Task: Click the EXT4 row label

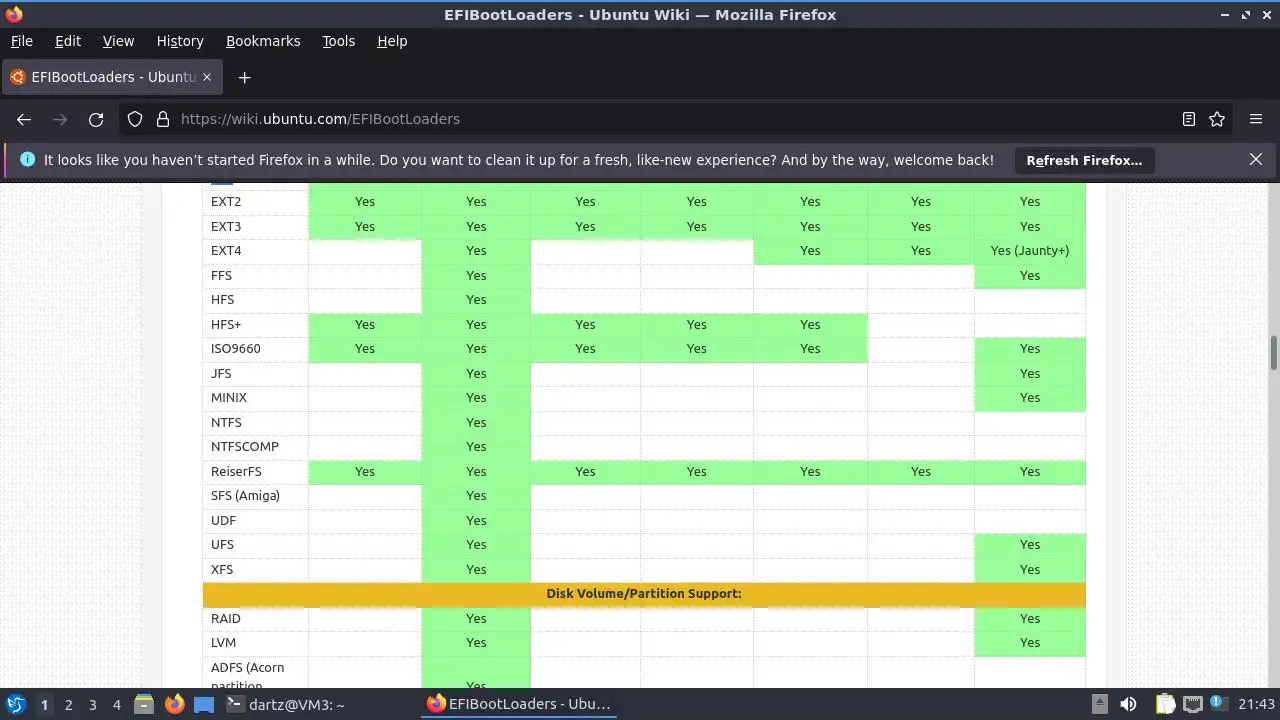Action: click(x=226, y=251)
